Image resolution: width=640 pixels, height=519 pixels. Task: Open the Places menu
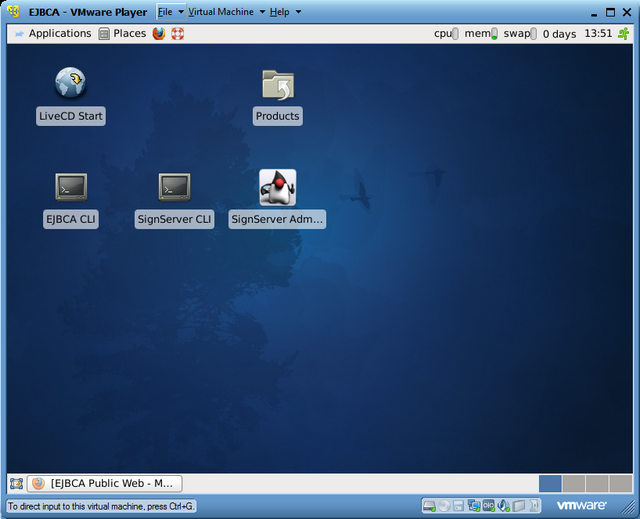point(129,33)
